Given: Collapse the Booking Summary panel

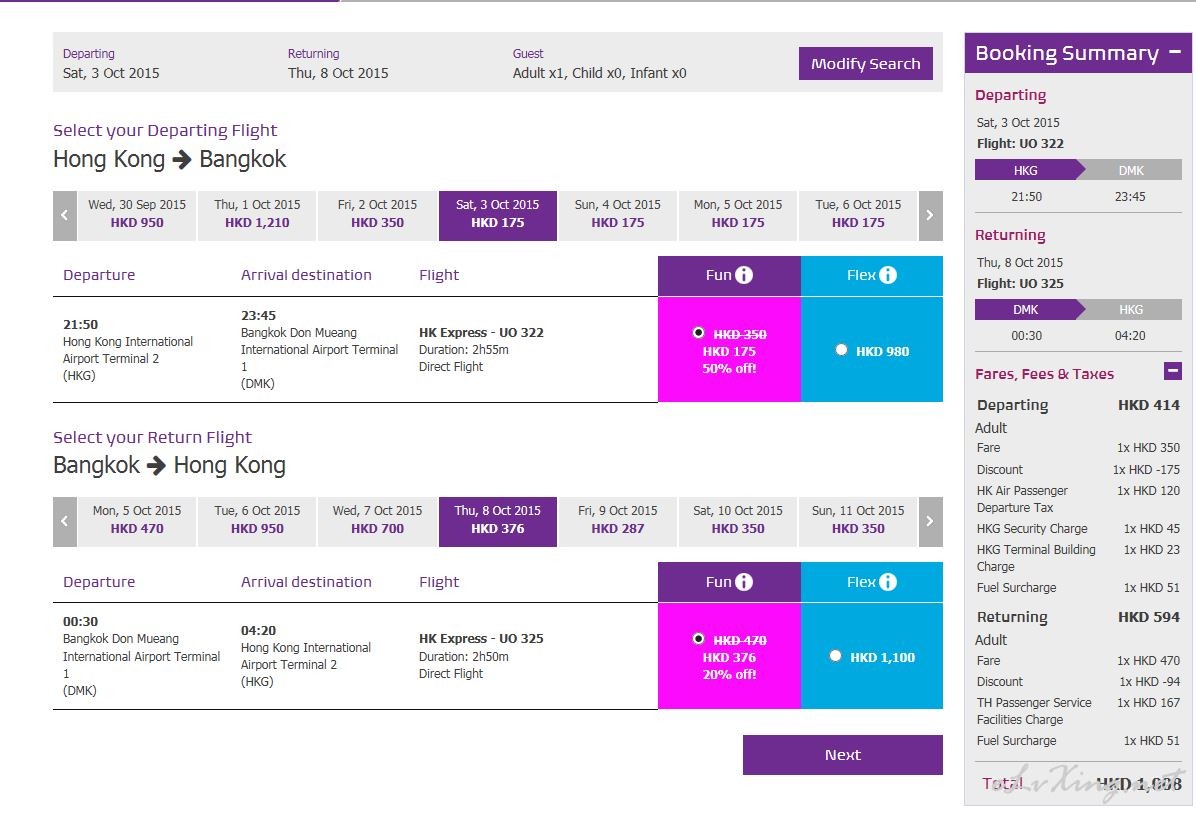Looking at the screenshot, I should pyautogui.click(x=1174, y=53).
